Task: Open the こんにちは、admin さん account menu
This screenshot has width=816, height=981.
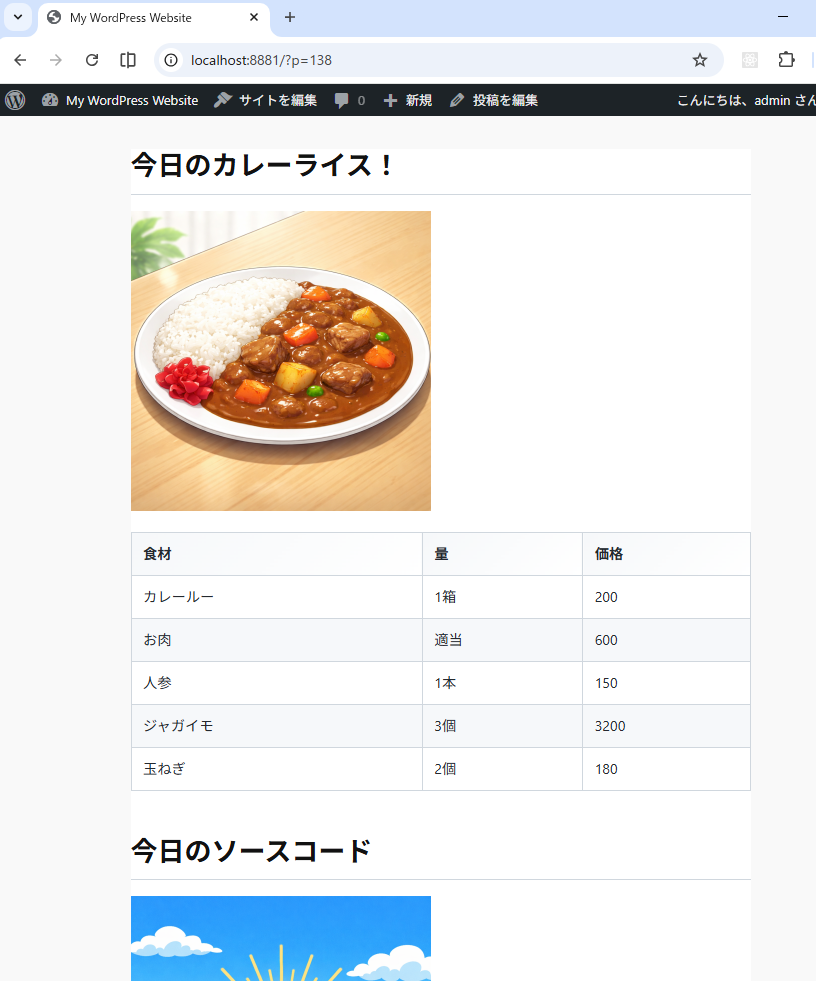Action: click(746, 100)
